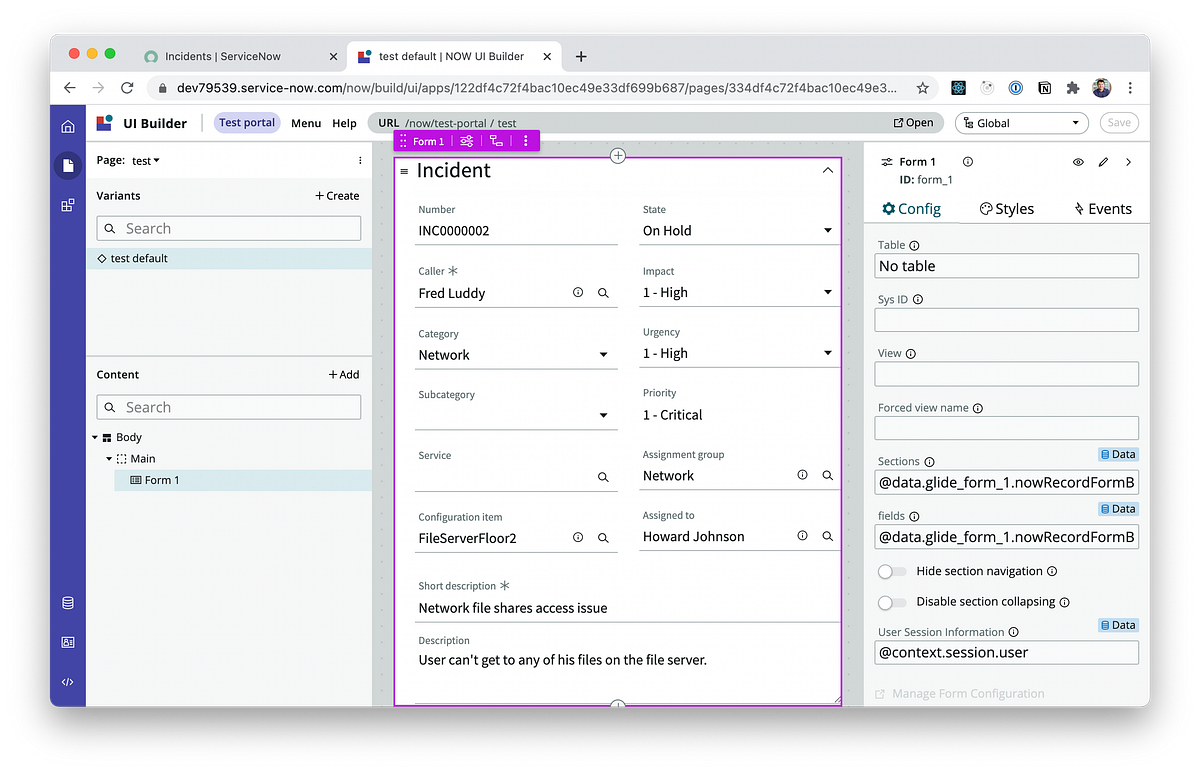
Task: Open the Data resources icon in sidebar
Action: point(68,602)
